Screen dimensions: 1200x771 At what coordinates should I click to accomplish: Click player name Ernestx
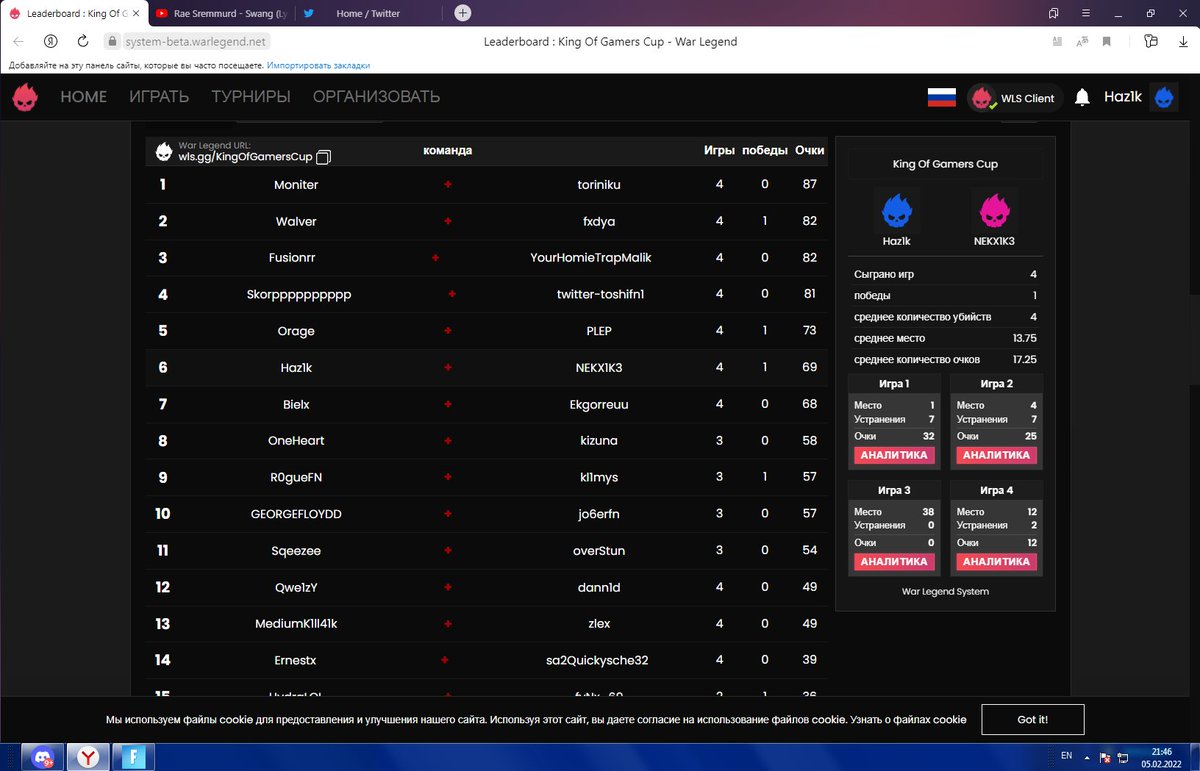point(296,660)
